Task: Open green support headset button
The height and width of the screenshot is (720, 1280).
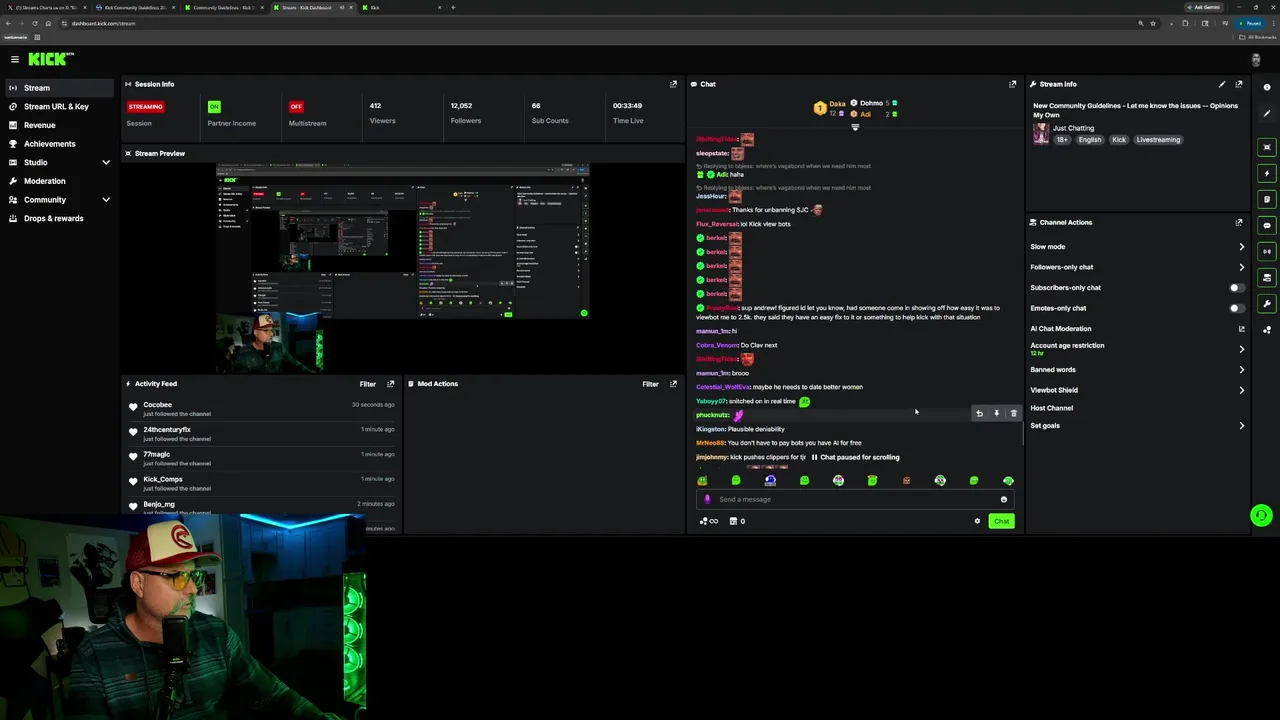Action: [1261, 516]
